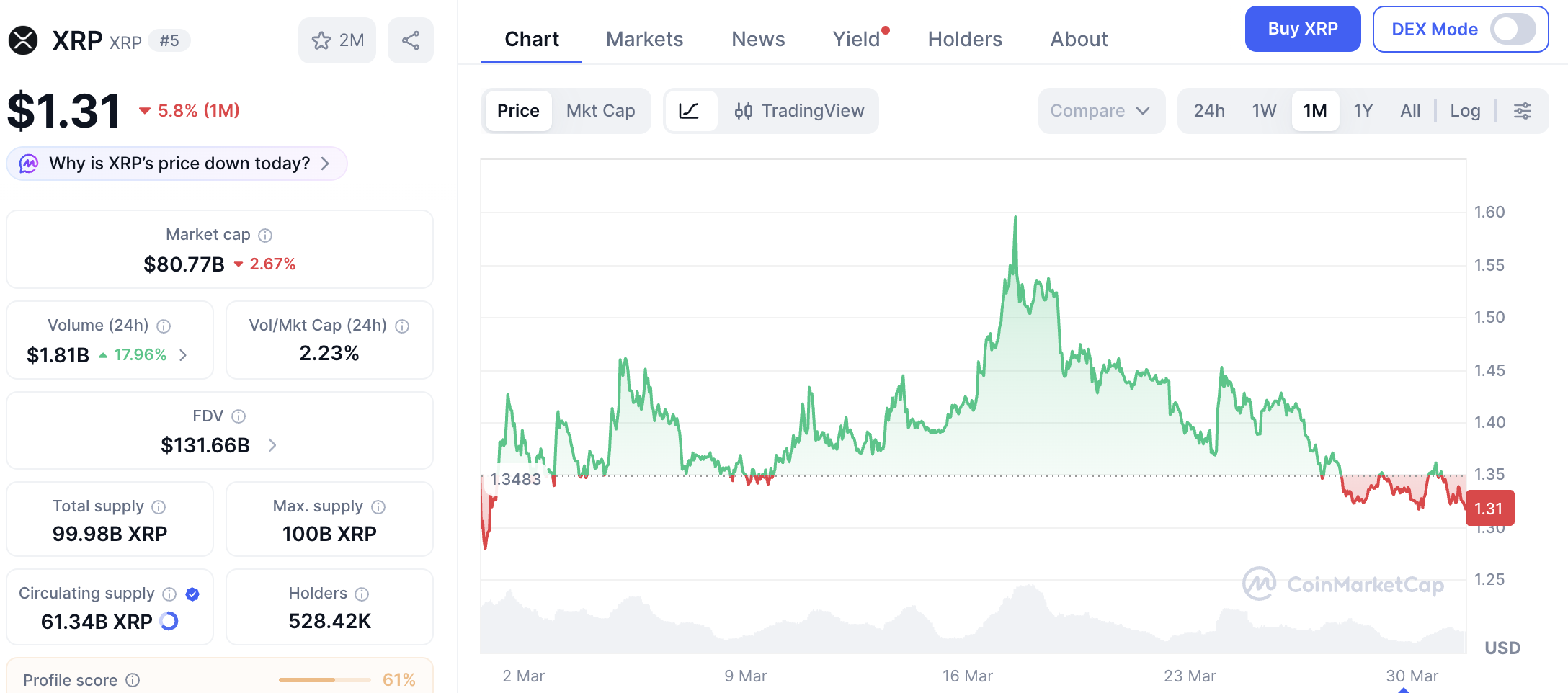Viewport: 1568px width, 693px height.
Task: Click the Market cap info icon
Action: tap(265, 236)
